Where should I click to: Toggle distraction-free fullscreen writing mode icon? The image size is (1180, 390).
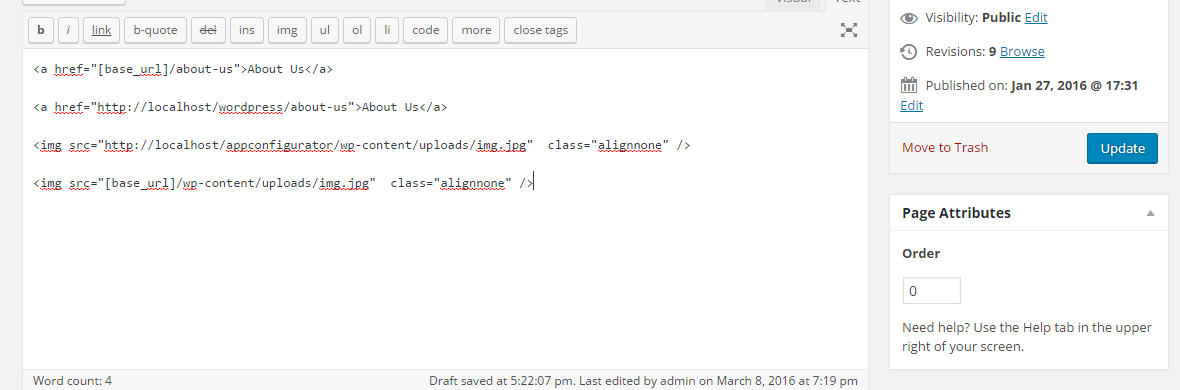[849, 30]
